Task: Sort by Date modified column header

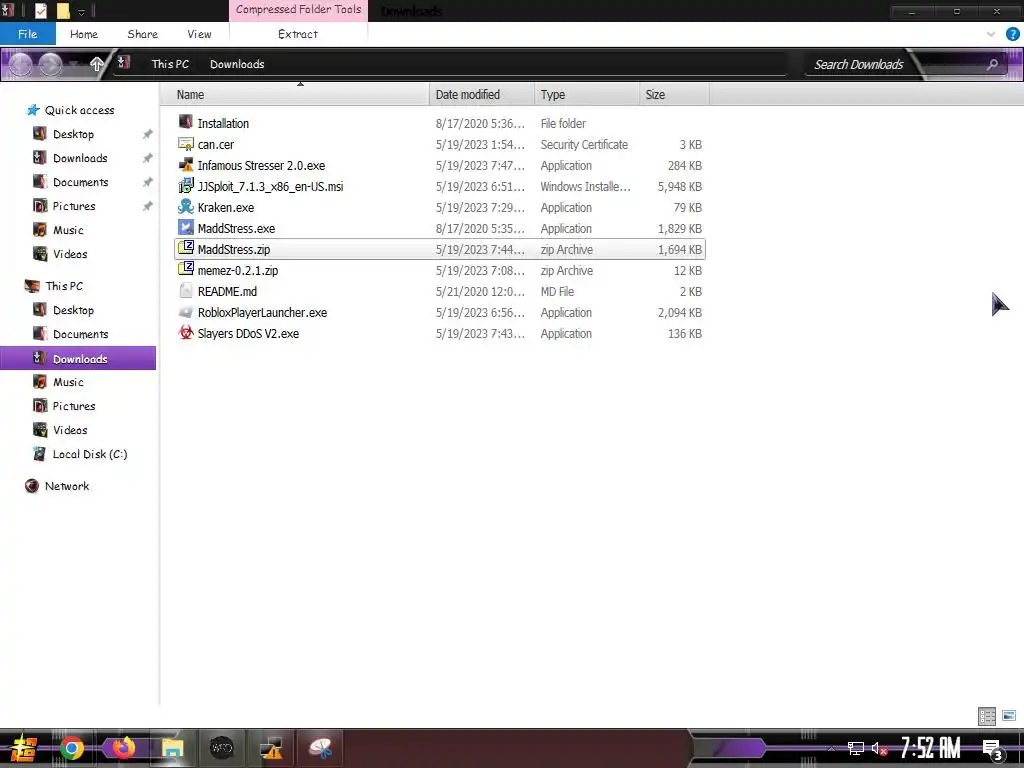Action: [x=481, y=95]
